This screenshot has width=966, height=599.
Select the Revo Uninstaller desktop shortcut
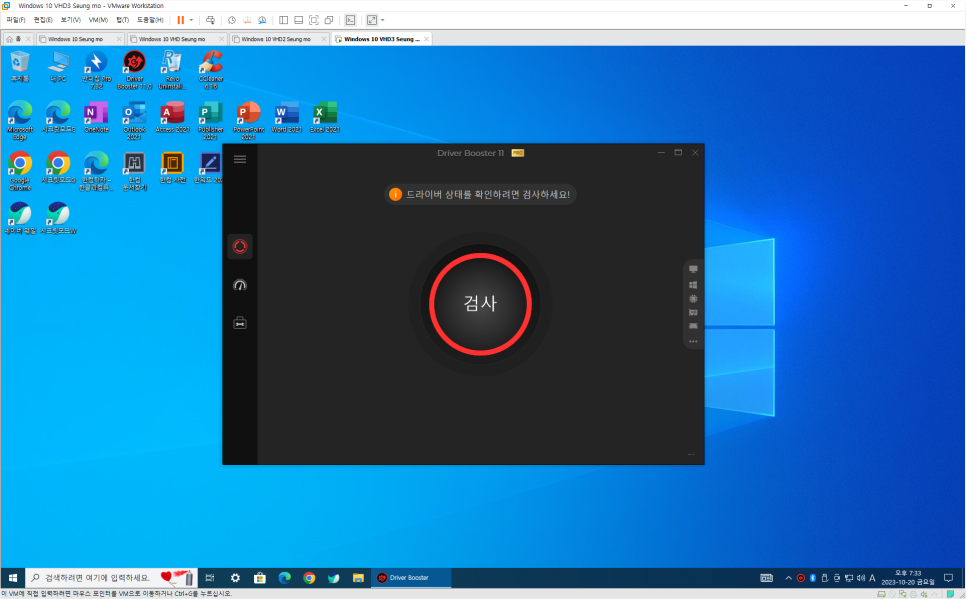[172, 70]
